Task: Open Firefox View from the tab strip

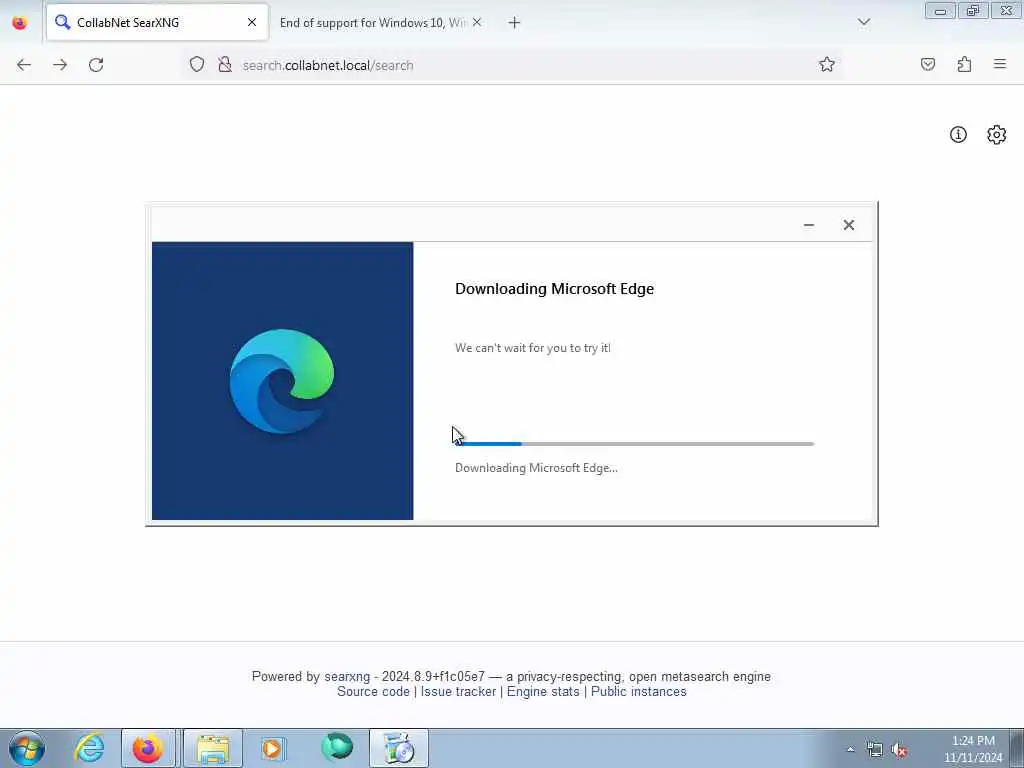Action: point(20,23)
